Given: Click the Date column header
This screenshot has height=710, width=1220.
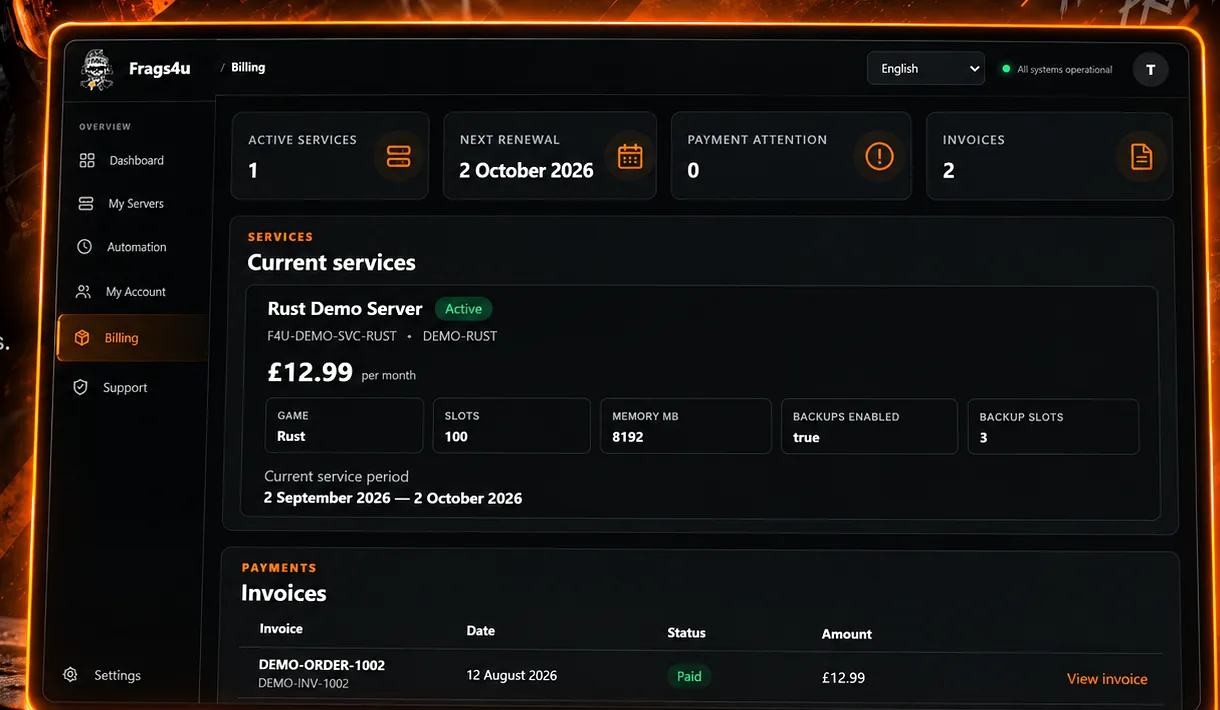Looking at the screenshot, I should 481,631.
